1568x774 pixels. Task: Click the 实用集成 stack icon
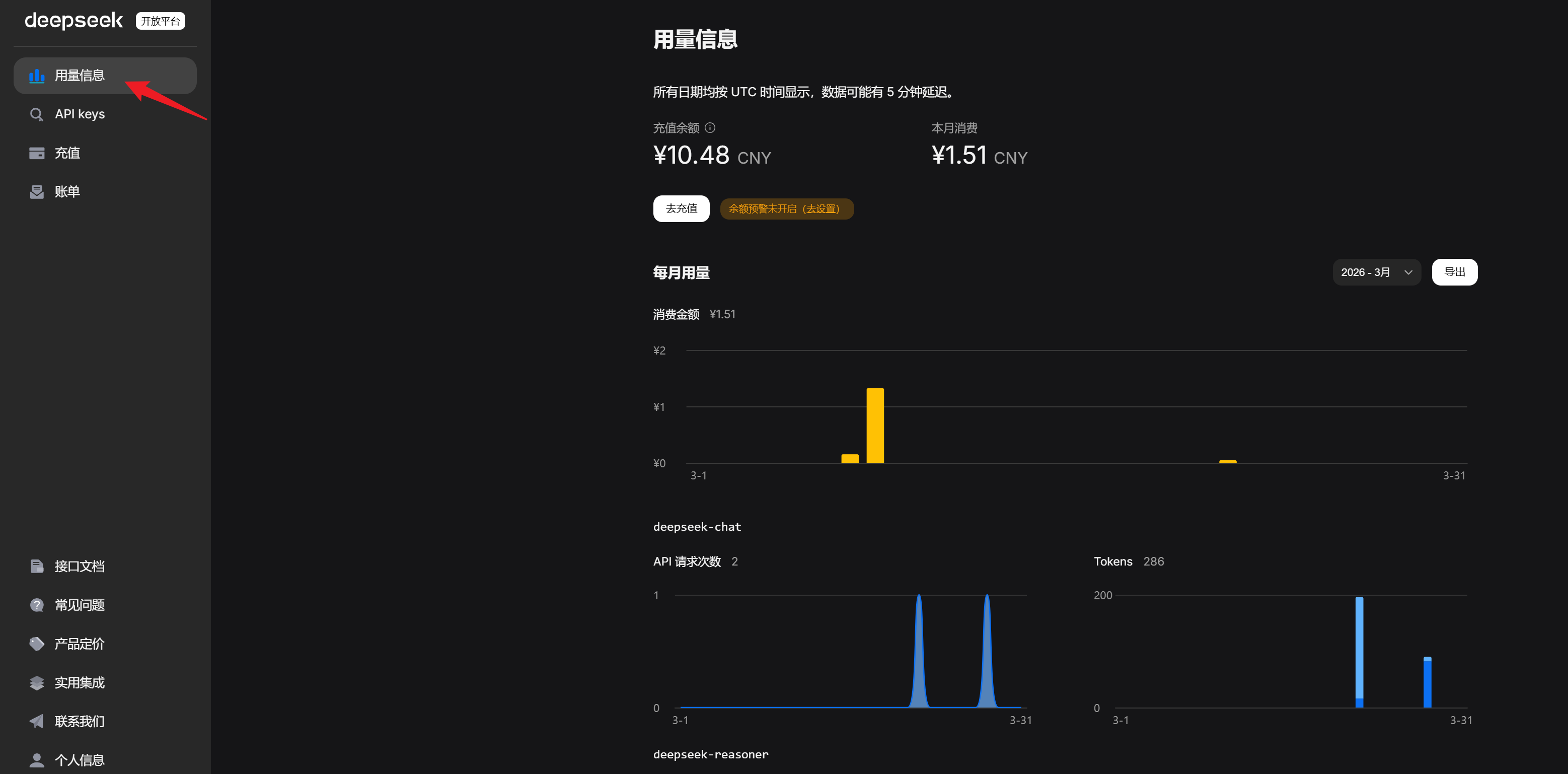tap(37, 683)
